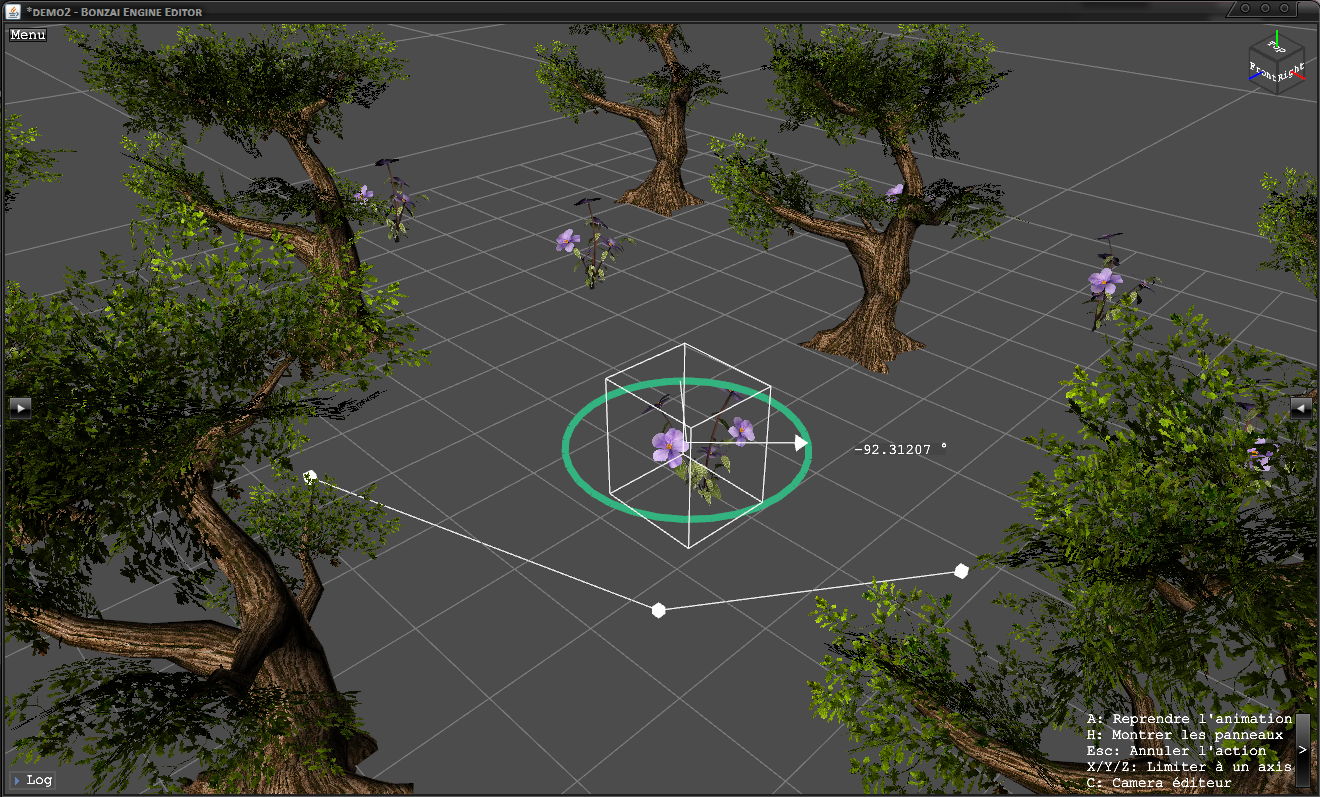Click the Java icon in the title bar
1320x797 pixels.
pos(14,10)
